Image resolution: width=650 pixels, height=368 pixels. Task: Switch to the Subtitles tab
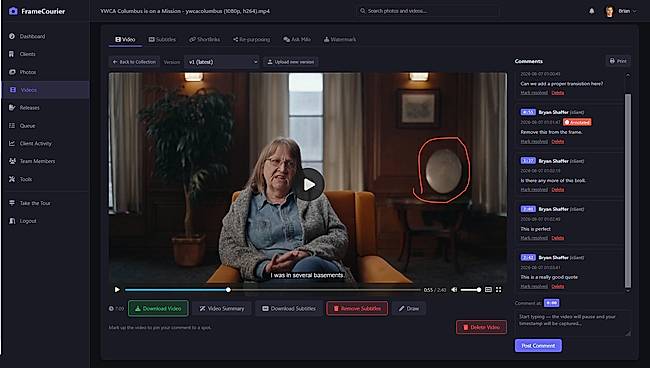point(162,39)
